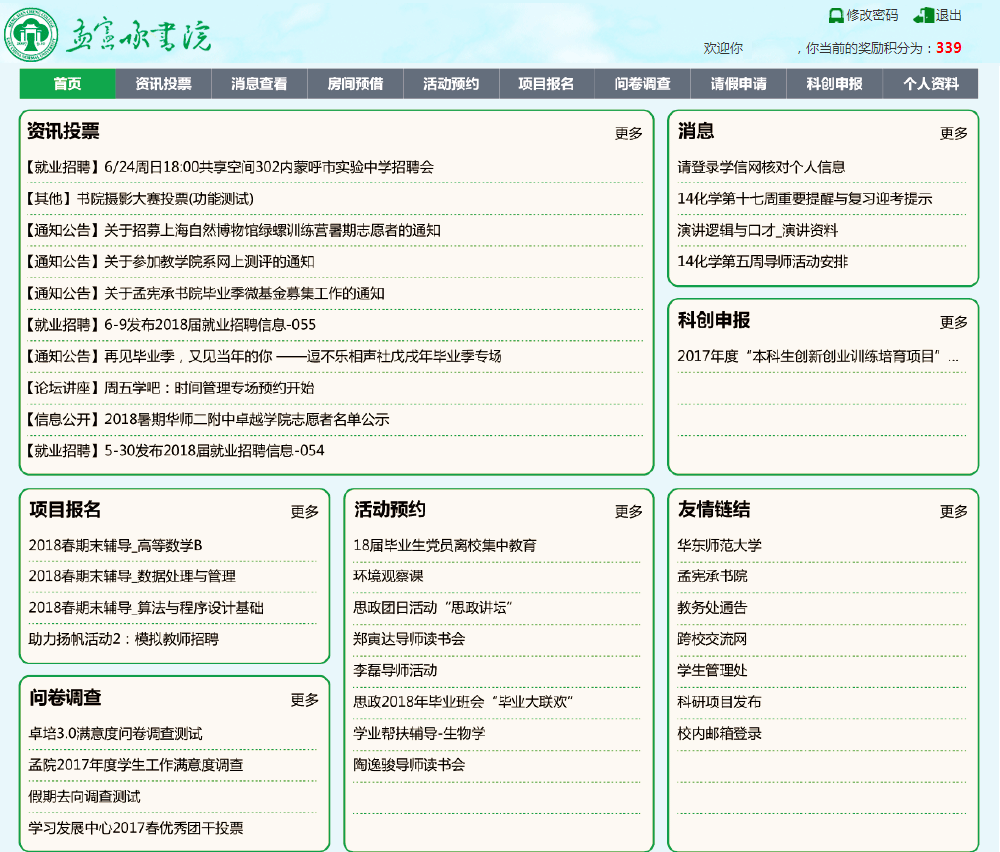Viewport: 1000px width, 852px height.
Task: Open the 资讯投票 menu tab
Action: (163, 84)
